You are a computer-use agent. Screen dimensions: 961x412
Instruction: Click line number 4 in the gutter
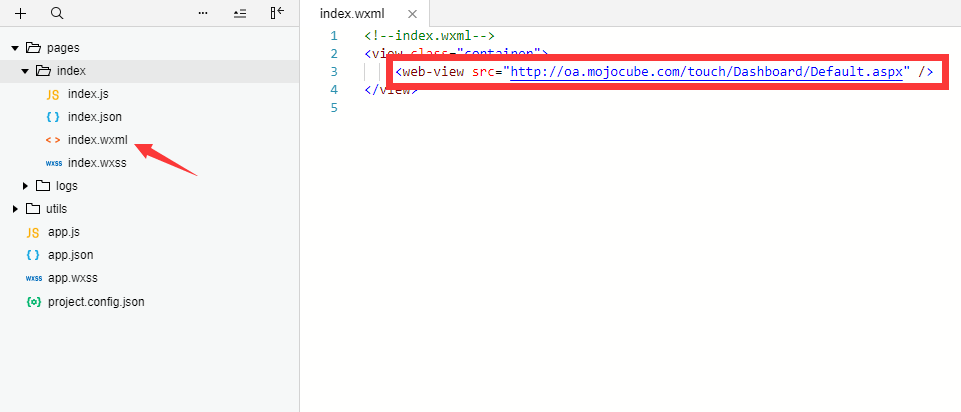[x=333, y=90]
